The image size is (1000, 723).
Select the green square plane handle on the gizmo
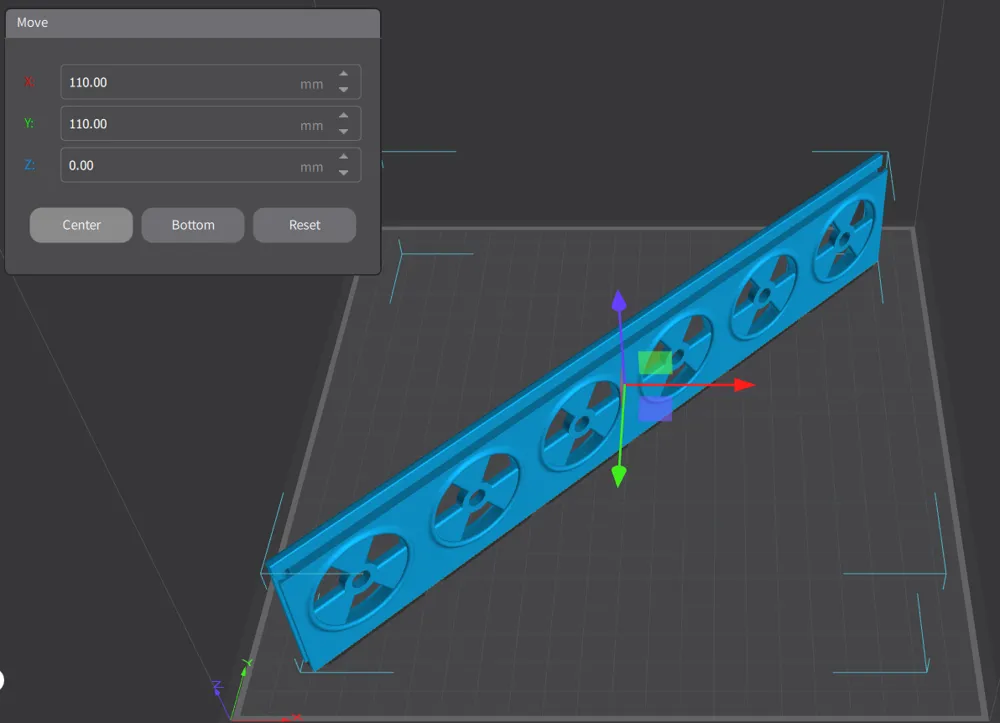click(x=655, y=362)
